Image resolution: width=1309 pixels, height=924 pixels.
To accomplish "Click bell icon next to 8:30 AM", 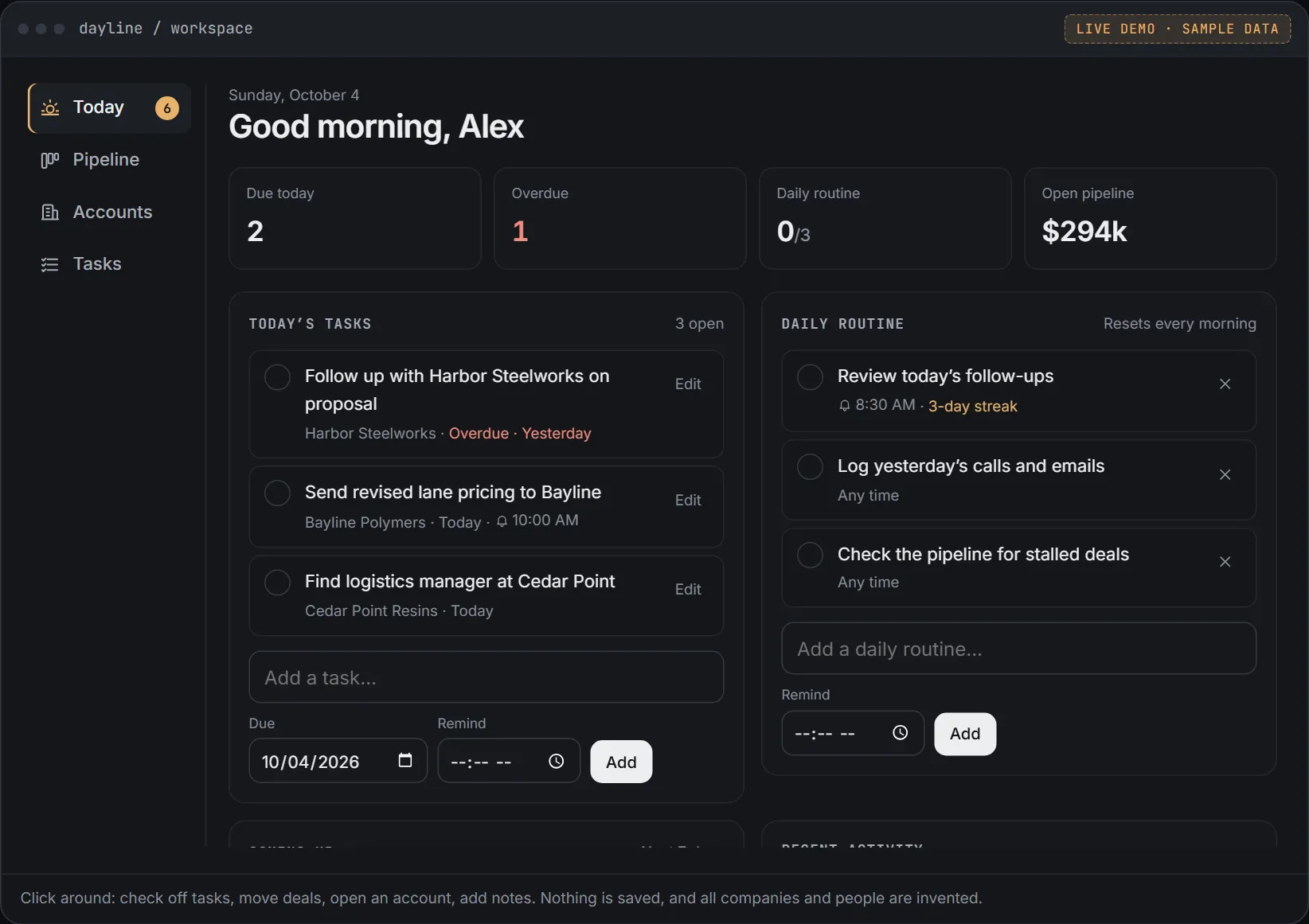I will tap(845, 406).
